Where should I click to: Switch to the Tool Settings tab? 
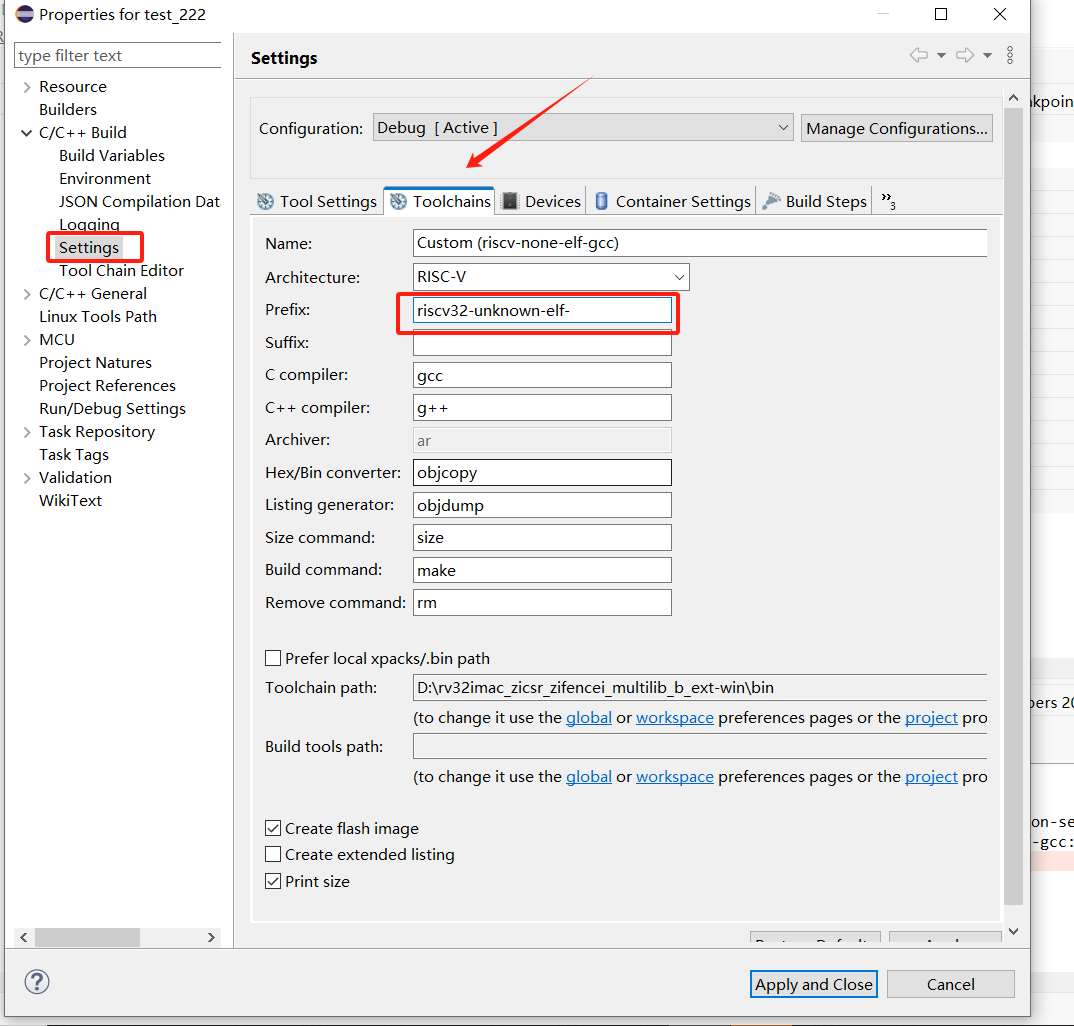click(316, 201)
